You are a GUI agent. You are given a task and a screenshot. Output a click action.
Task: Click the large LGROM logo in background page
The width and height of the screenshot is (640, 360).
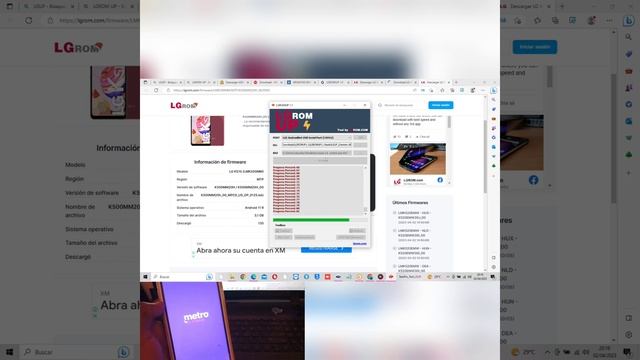pos(78,47)
